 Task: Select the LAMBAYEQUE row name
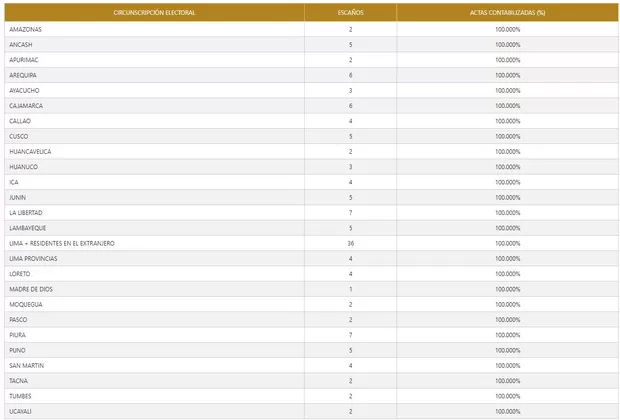tap(28, 228)
